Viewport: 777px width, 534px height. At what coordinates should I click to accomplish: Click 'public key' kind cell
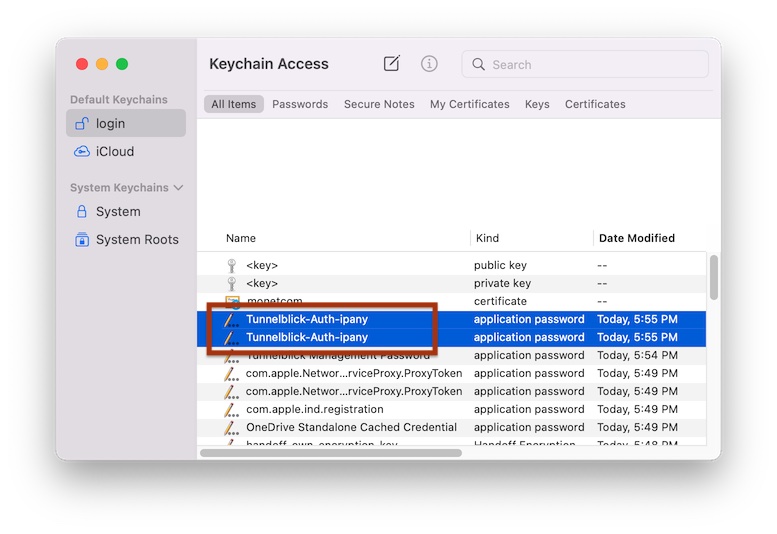point(500,266)
